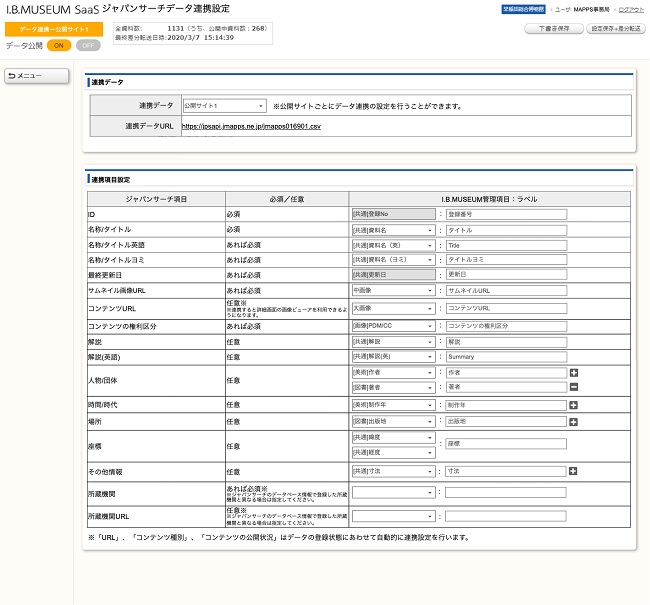Click the empty 所蔵機関 label input field
650x605 pixels.
pos(506,493)
